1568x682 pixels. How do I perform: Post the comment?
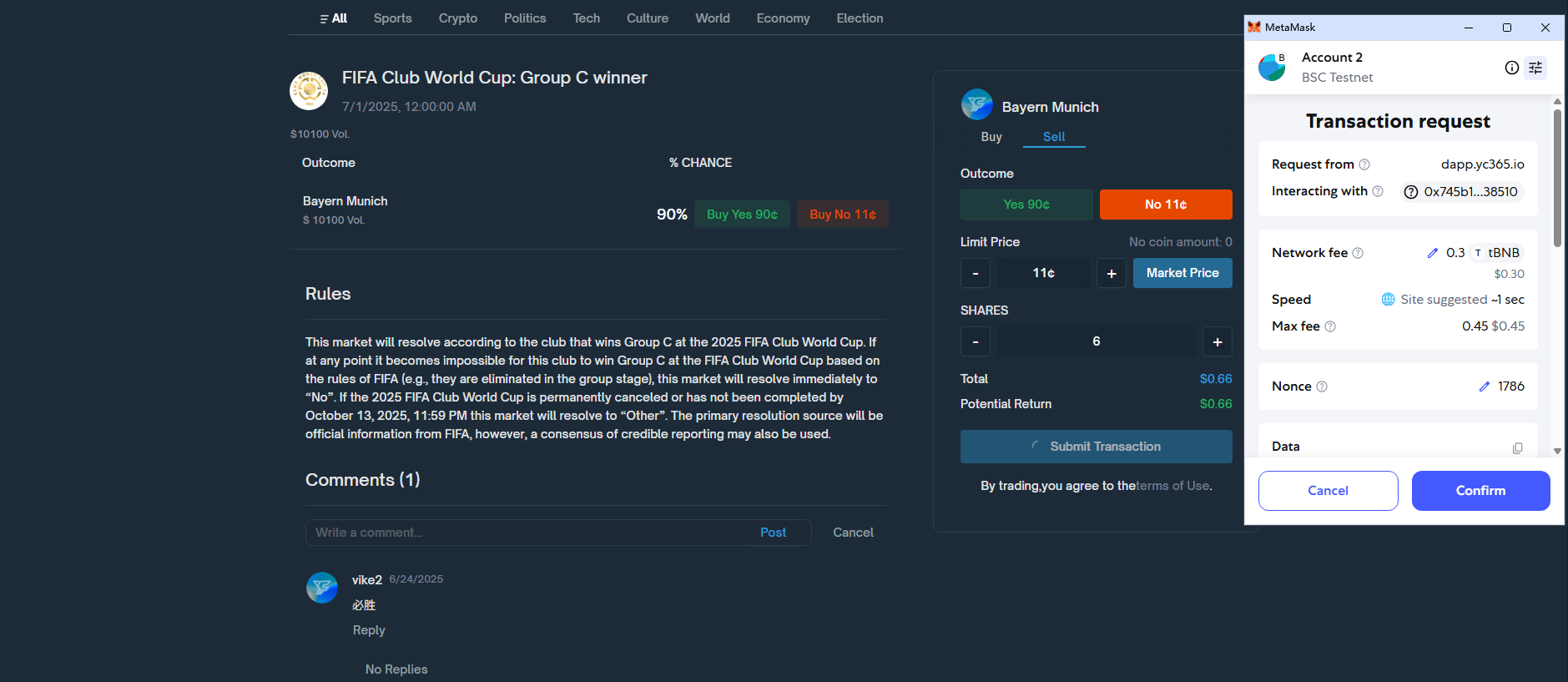773,533
